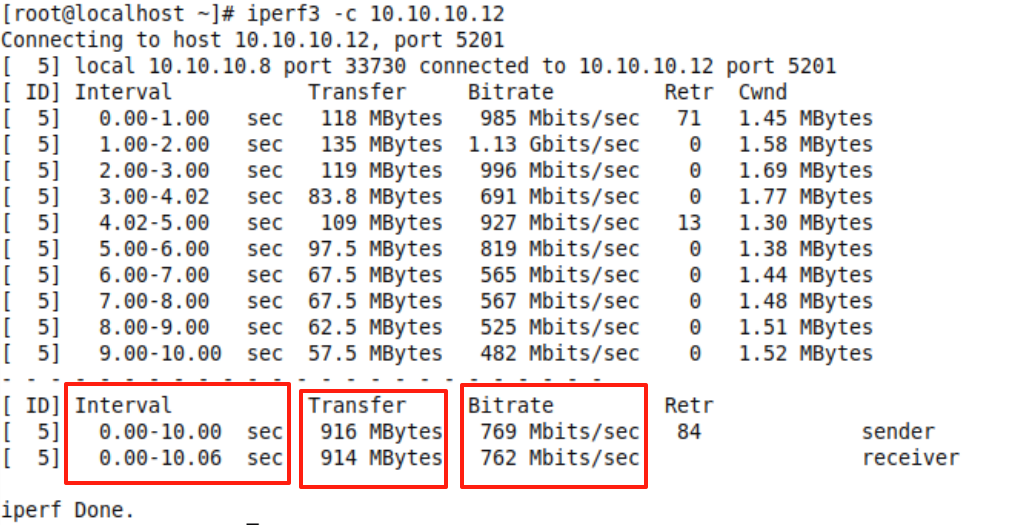Click the retransmit value 13

click(689, 223)
